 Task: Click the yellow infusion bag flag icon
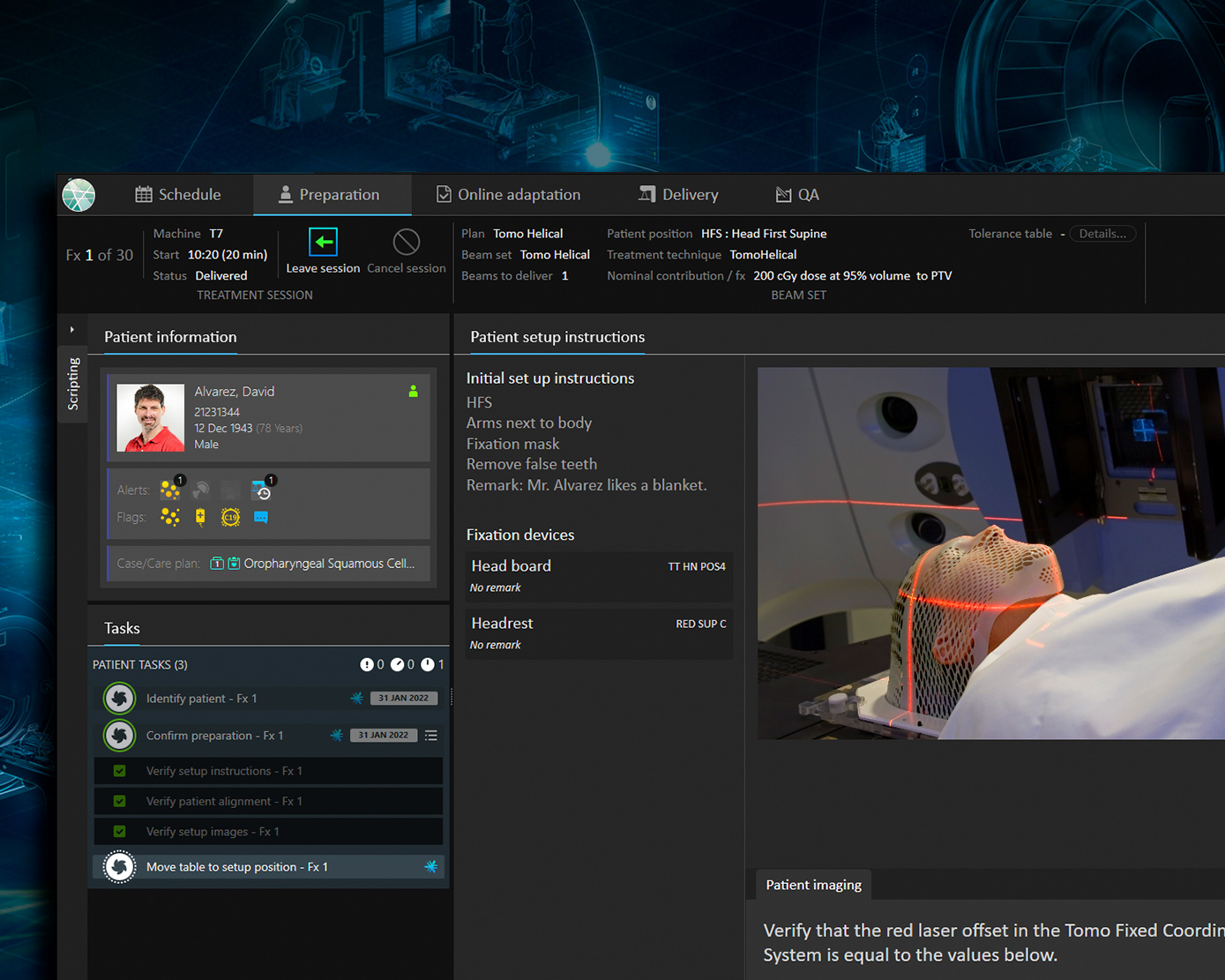[200, 518]
